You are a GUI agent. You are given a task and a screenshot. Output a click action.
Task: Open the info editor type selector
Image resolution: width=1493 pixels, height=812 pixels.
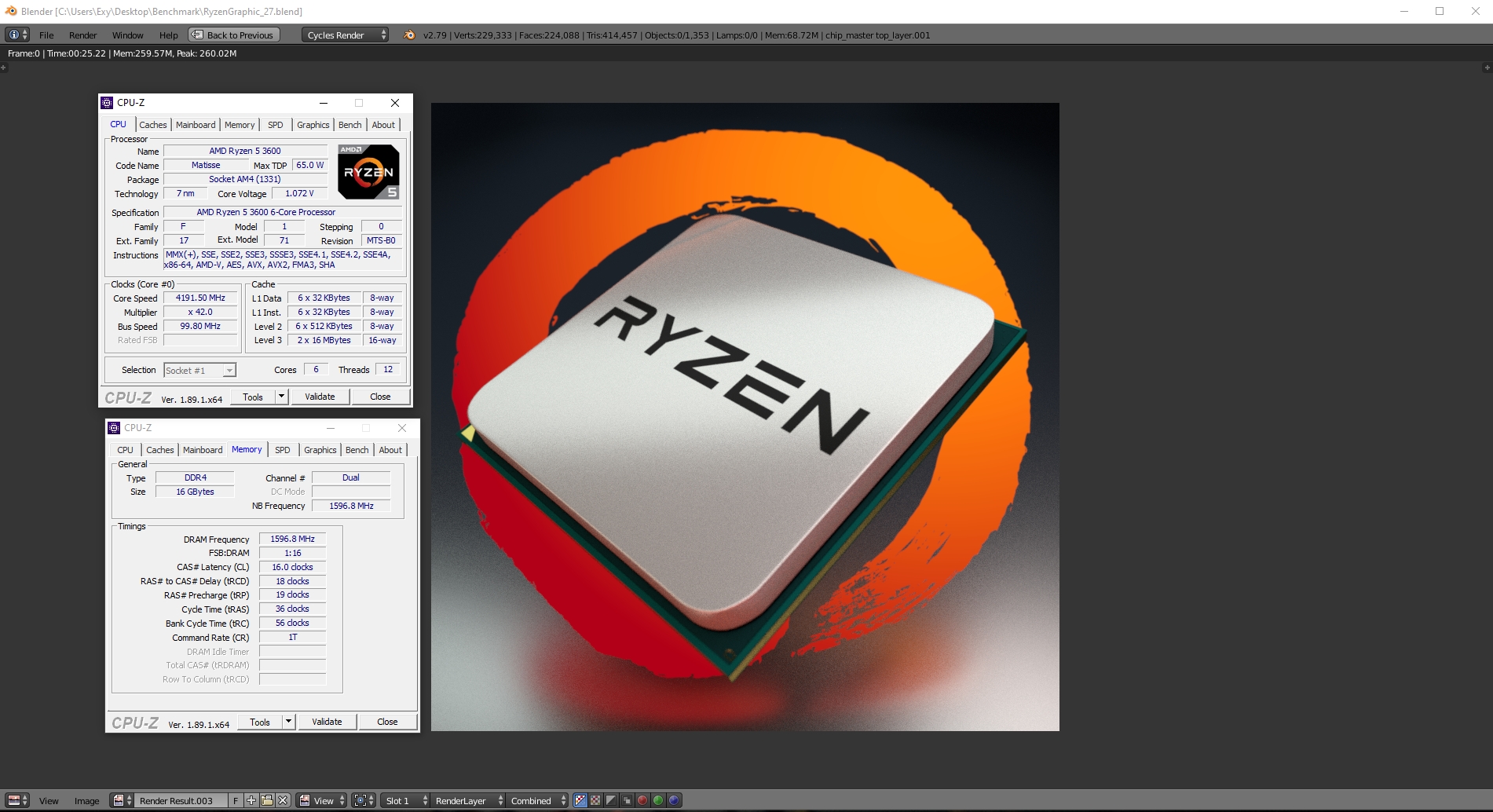pyautogui.click(x=17, y=35)
